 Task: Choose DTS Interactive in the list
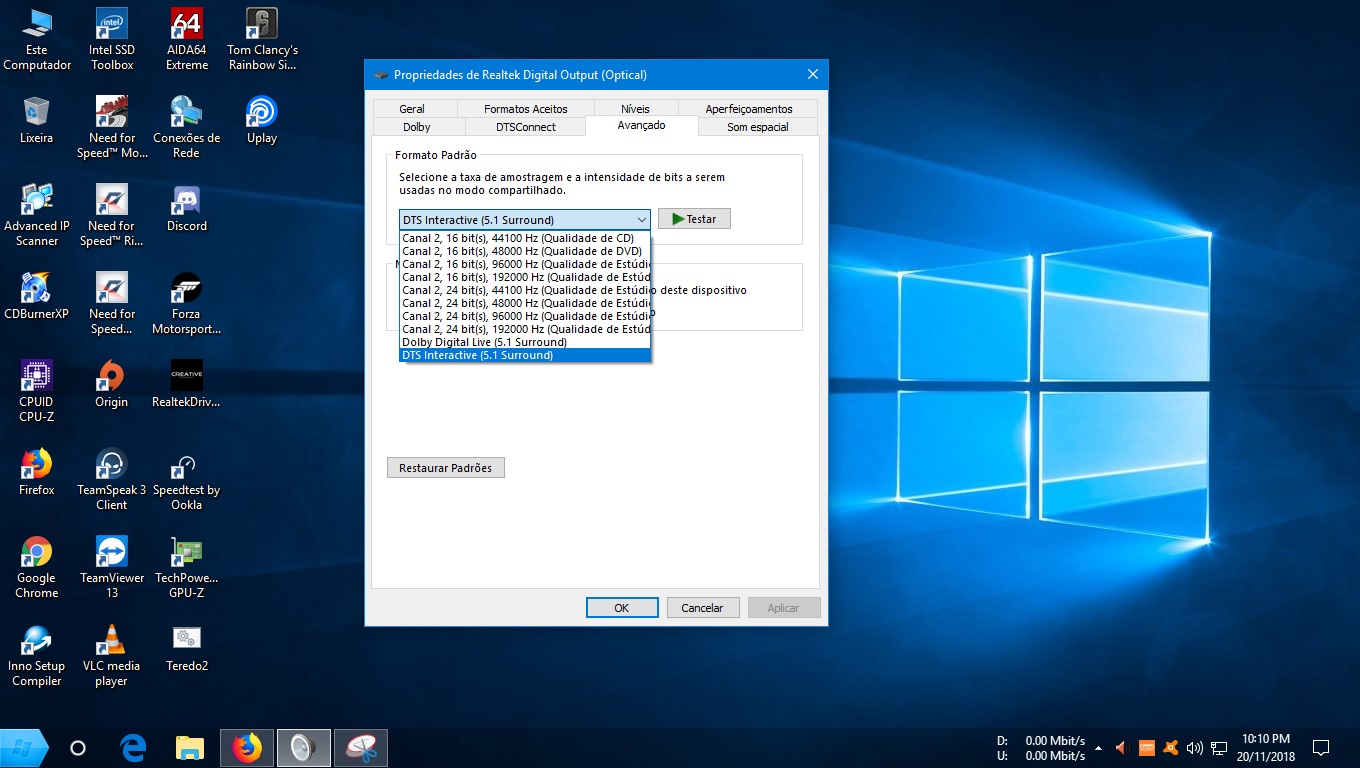(x=525, y=355)
